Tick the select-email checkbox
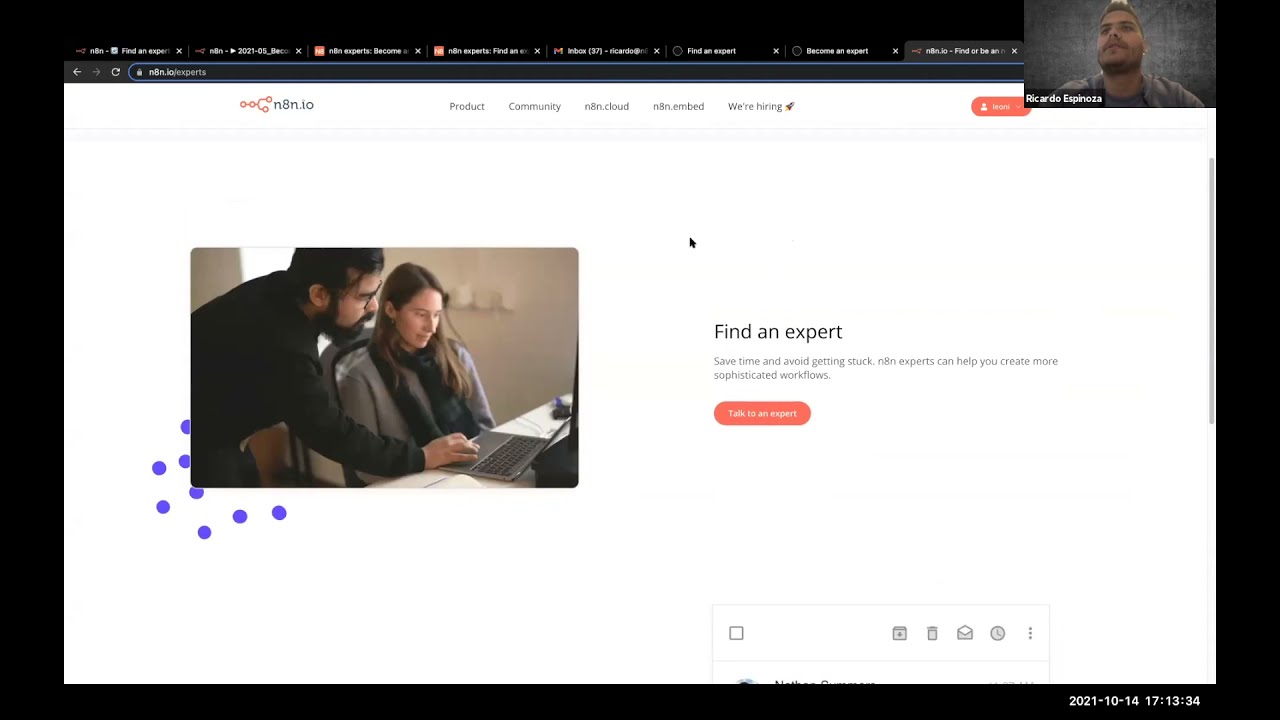Image resolution: width=1280 pixels, height=720 pixels. point(736,633)
